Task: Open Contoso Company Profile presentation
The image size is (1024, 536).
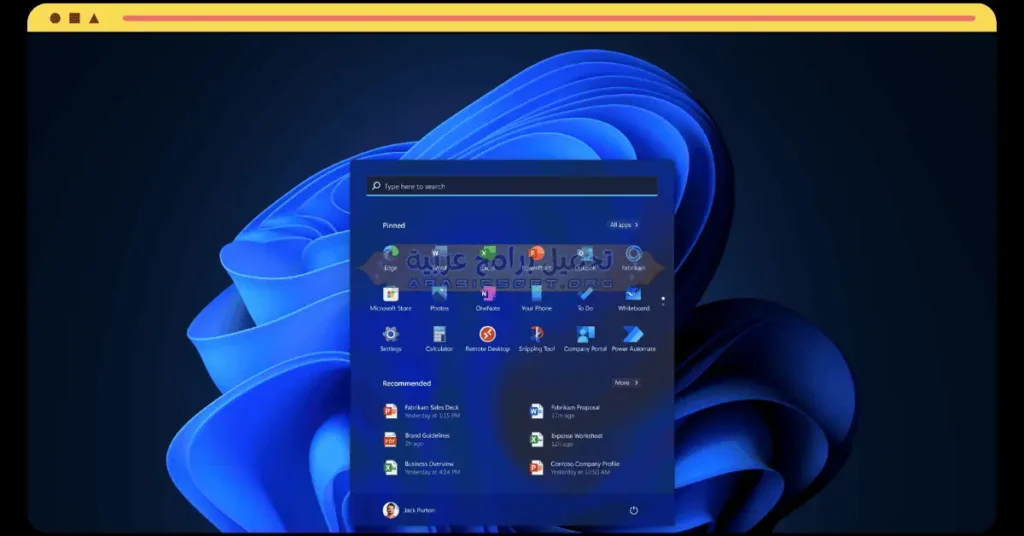Action: pyautogui.click(x=575, y=467)
